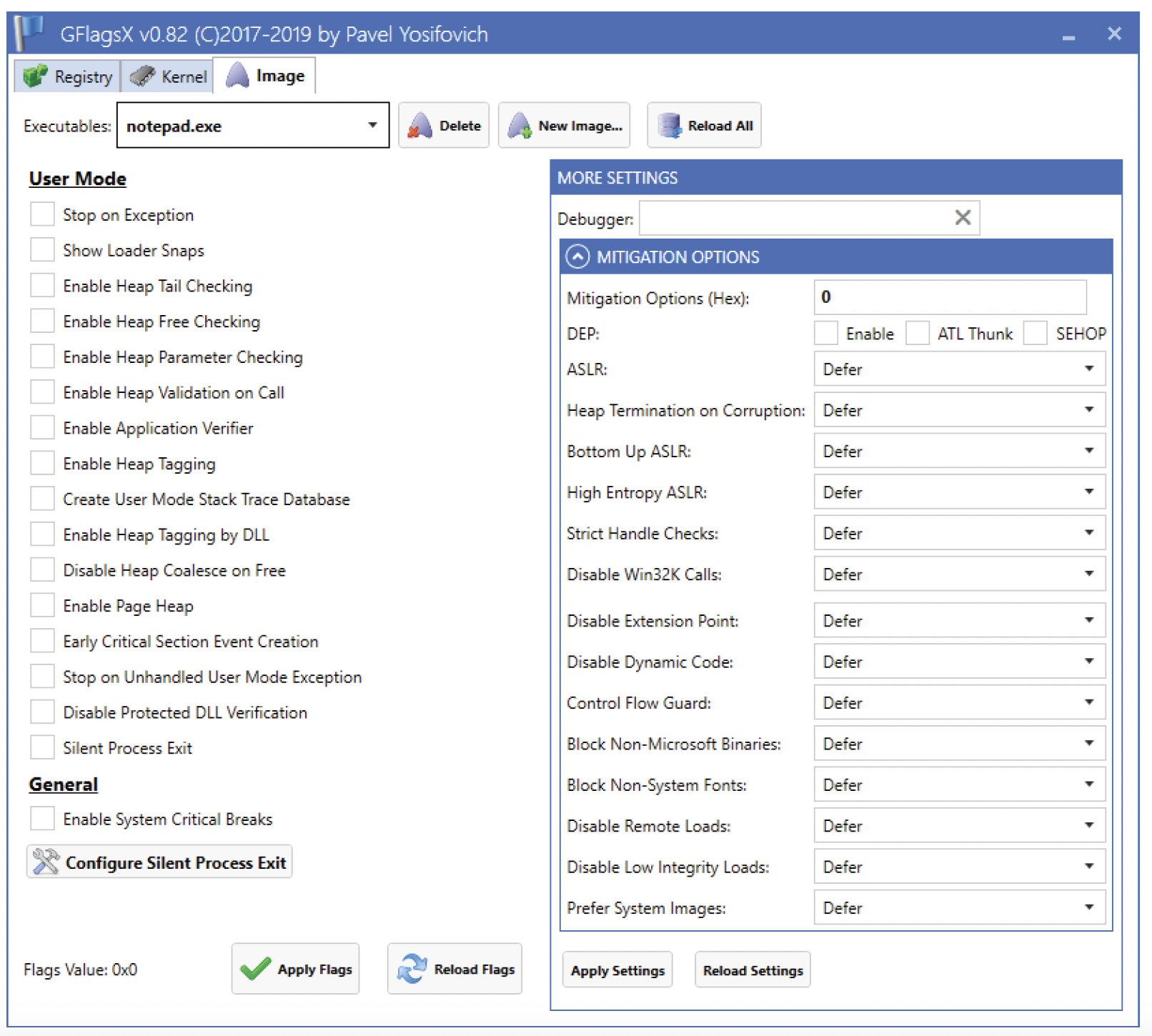The height and width of the screenshot is (1036, 1152).
Task: Check Enable Heap Parameter Checking
Action: 42,356
